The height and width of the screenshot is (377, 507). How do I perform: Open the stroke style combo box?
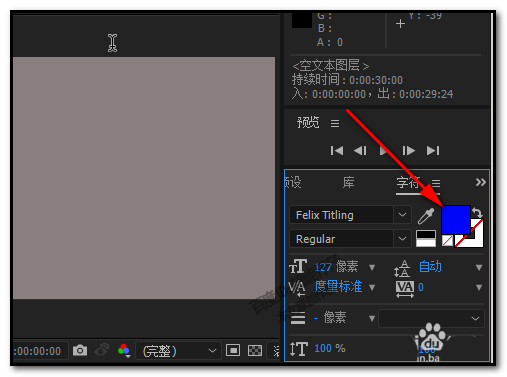(x=431, y=318)
